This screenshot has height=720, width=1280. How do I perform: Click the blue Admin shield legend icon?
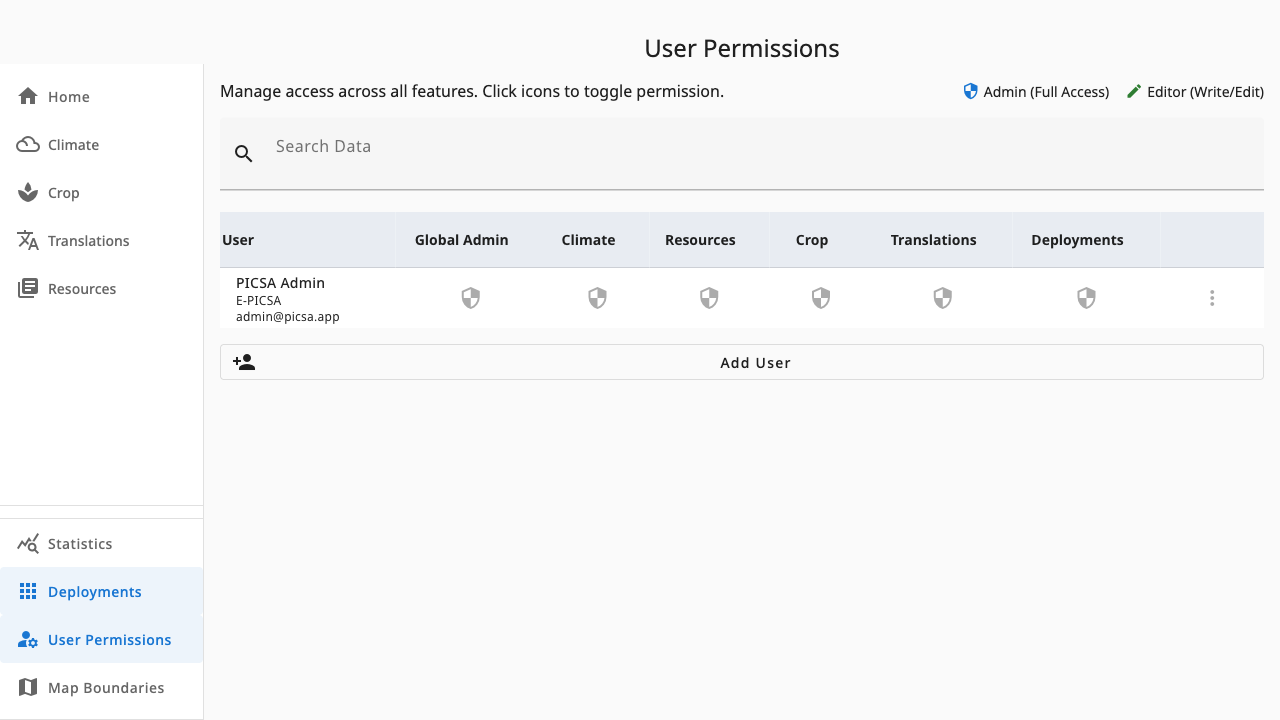[970, 91]
